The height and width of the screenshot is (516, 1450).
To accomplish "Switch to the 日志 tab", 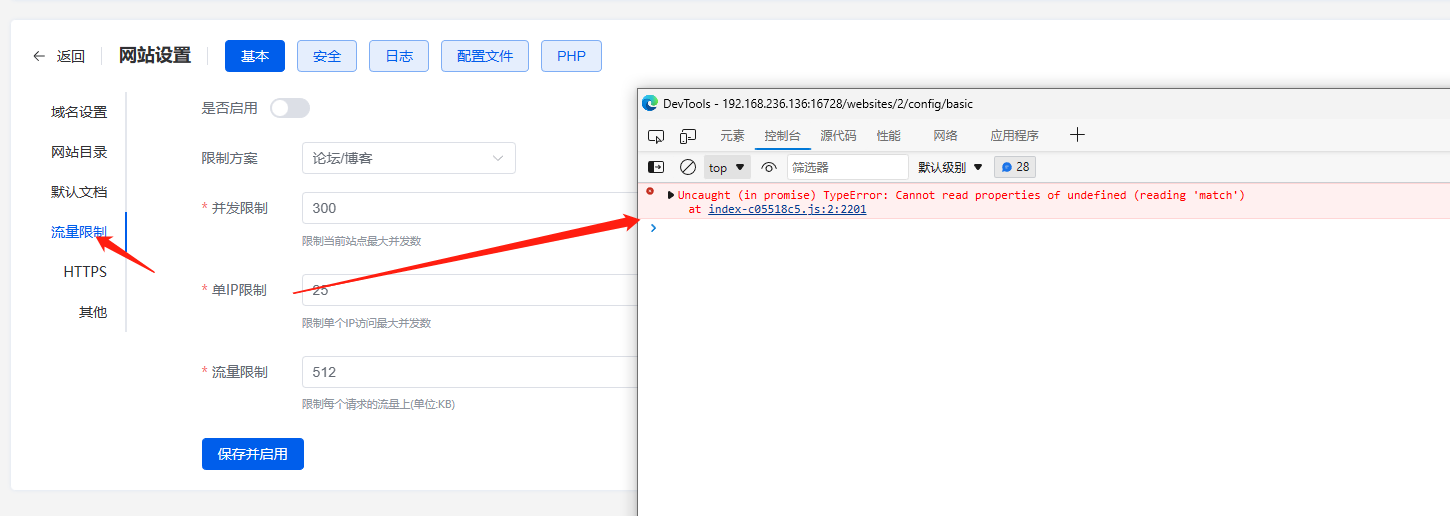I will tap(399, 56).
